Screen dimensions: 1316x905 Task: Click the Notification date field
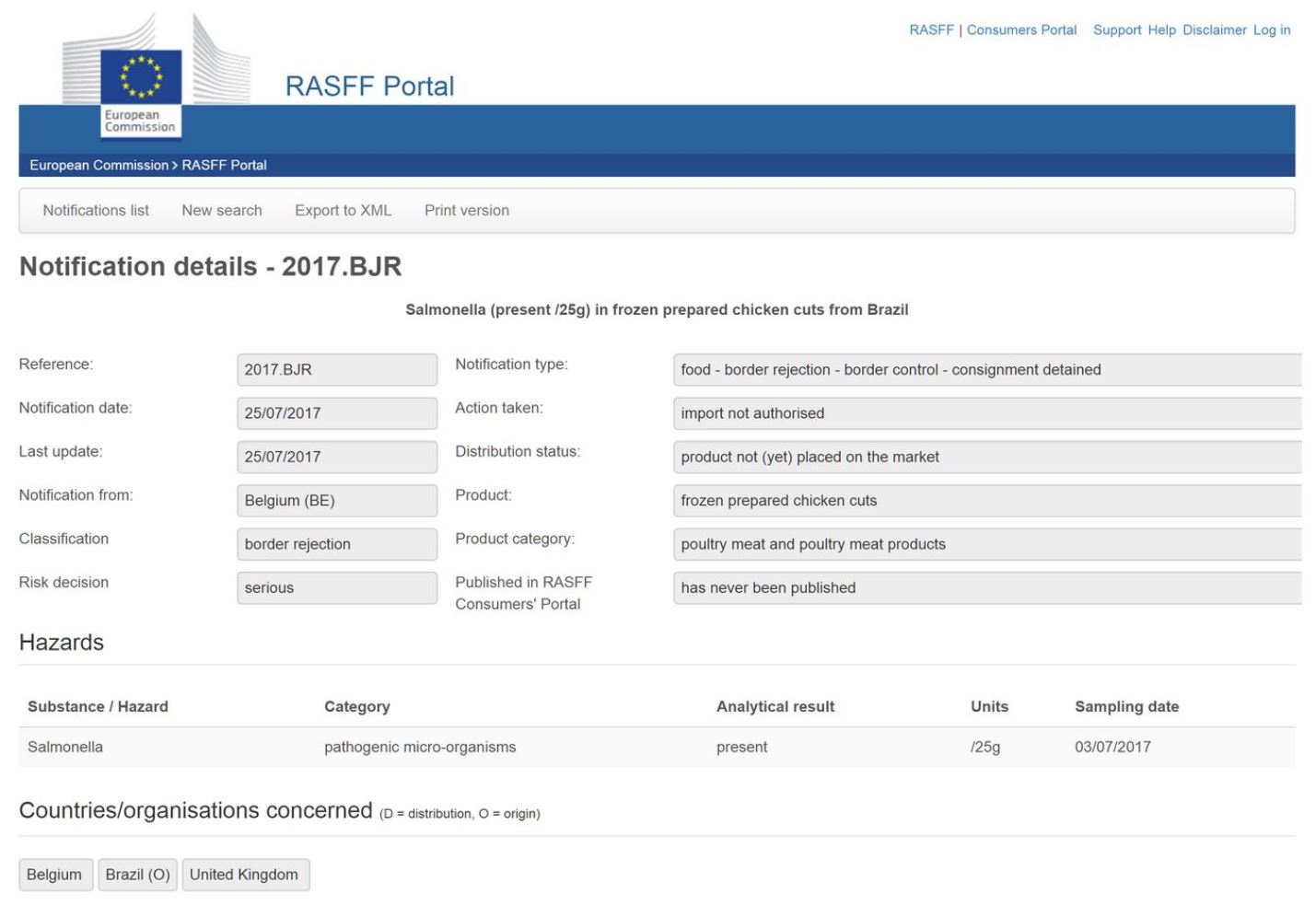(x=337, y=413)
